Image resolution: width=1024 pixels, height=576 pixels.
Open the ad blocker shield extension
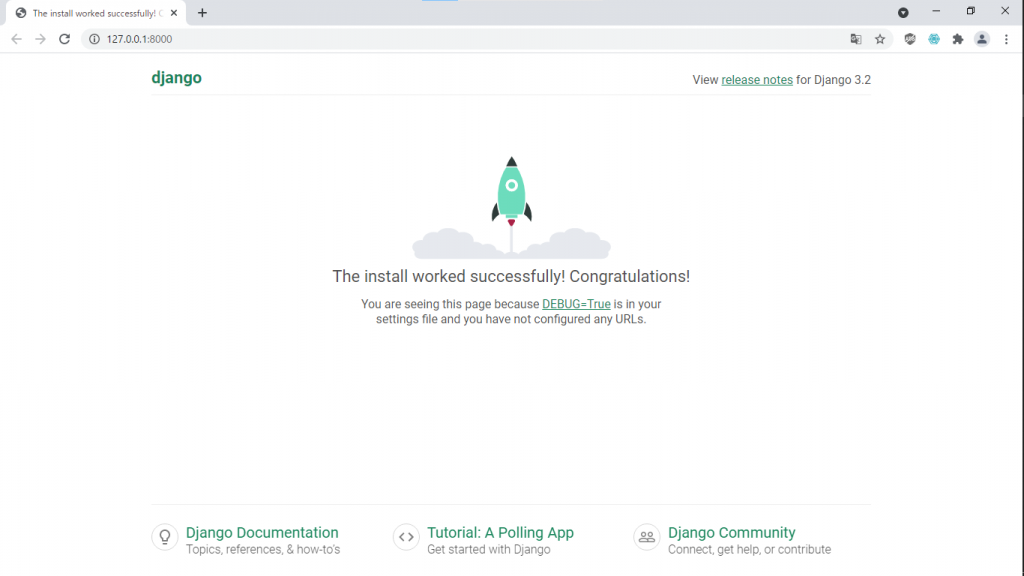point(910,39)
